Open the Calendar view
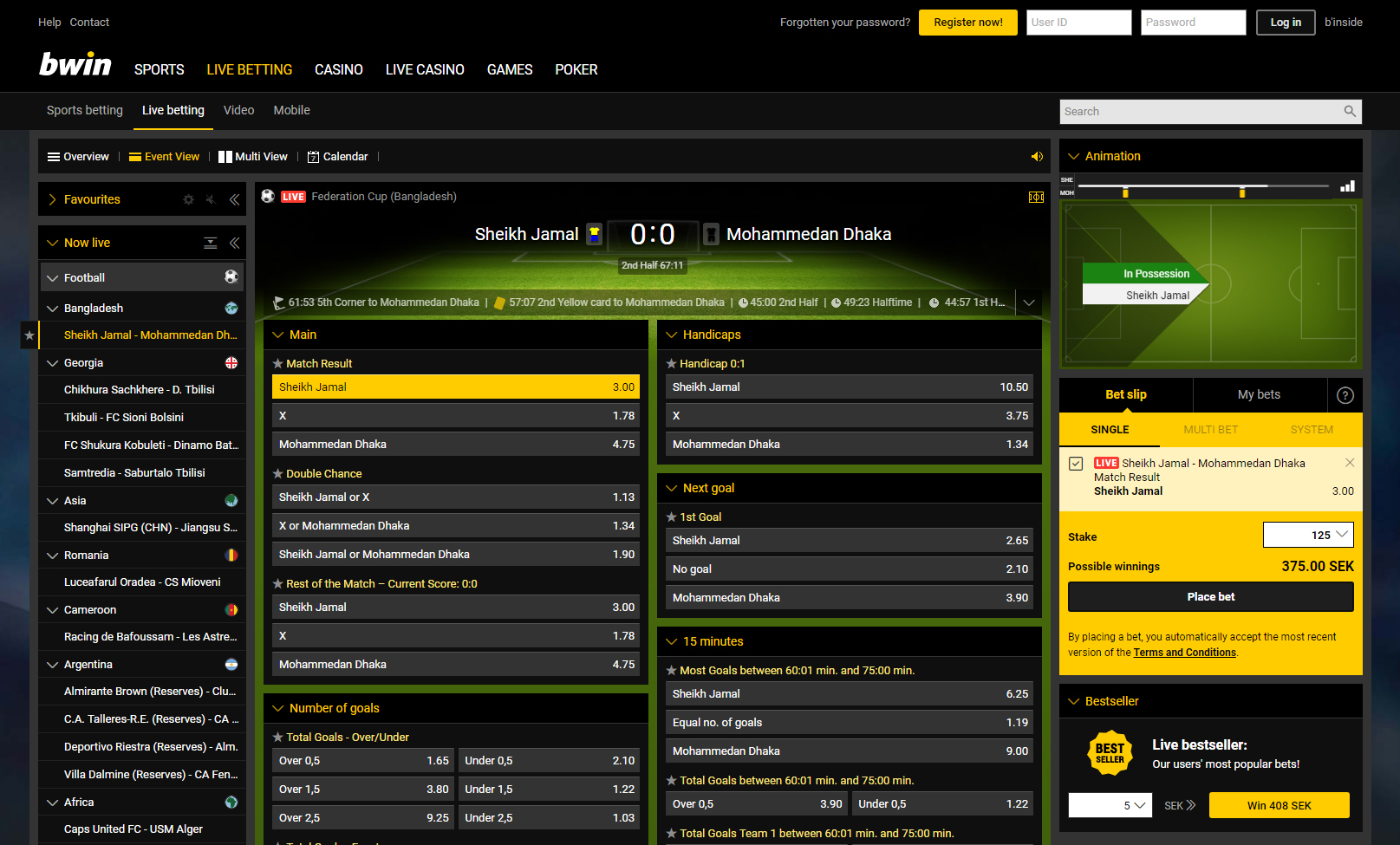 [x=338, y=156]
